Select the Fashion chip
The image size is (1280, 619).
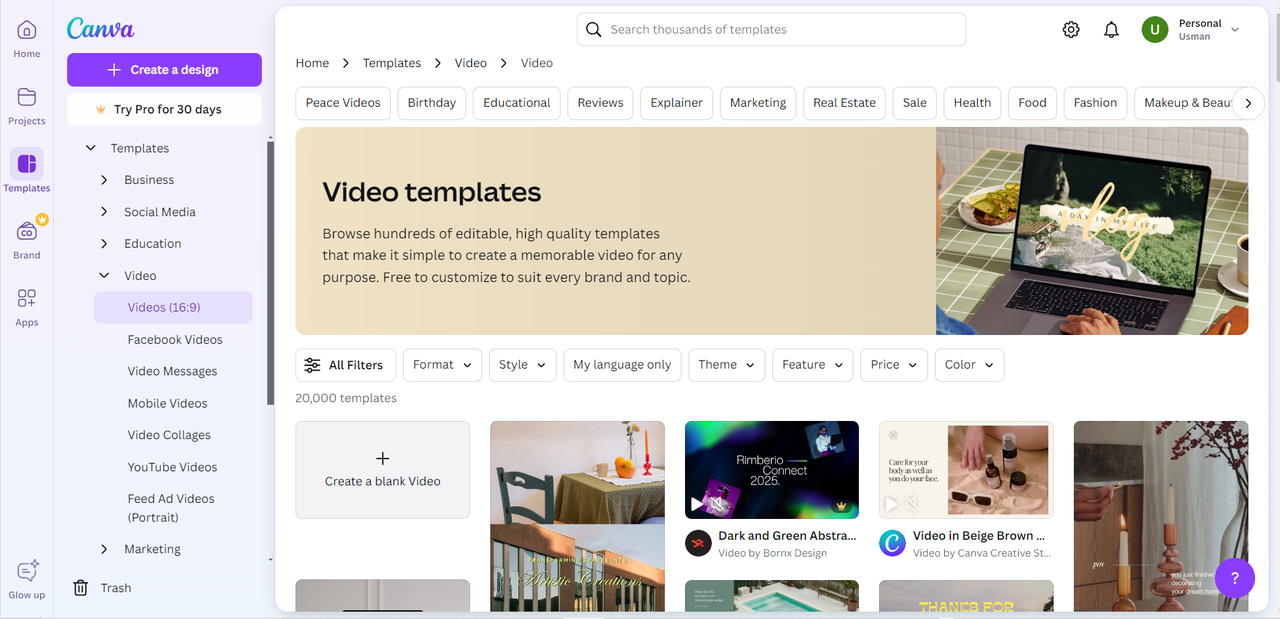(1095, 103)
